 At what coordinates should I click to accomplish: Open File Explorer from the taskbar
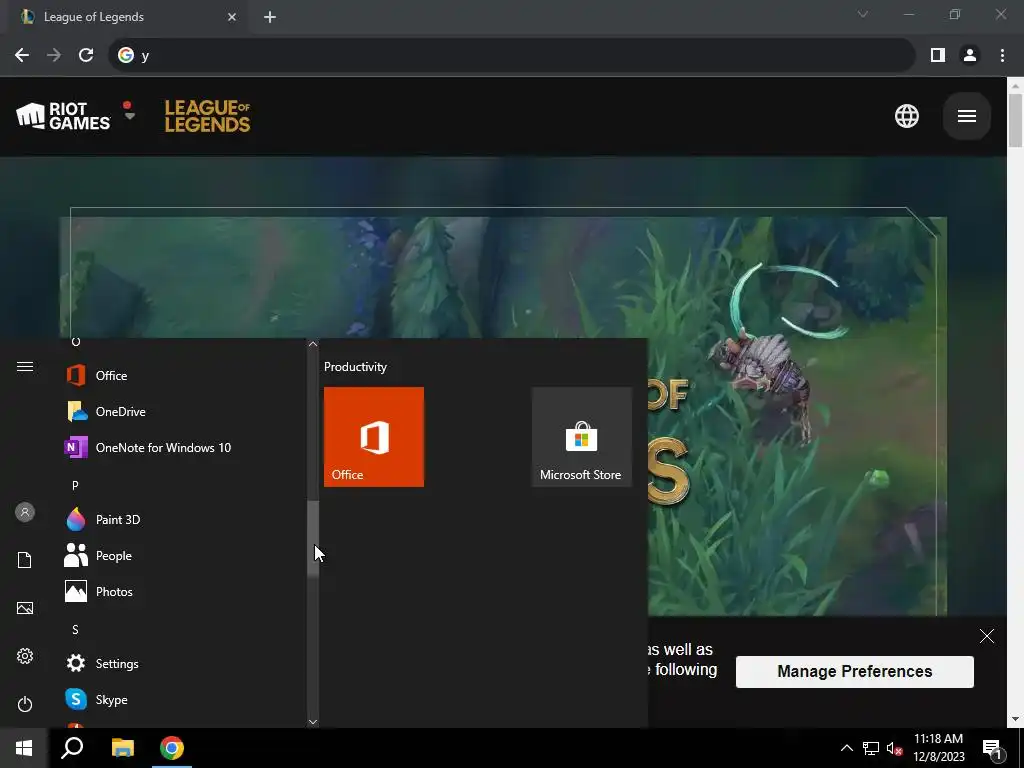point(123,748)
